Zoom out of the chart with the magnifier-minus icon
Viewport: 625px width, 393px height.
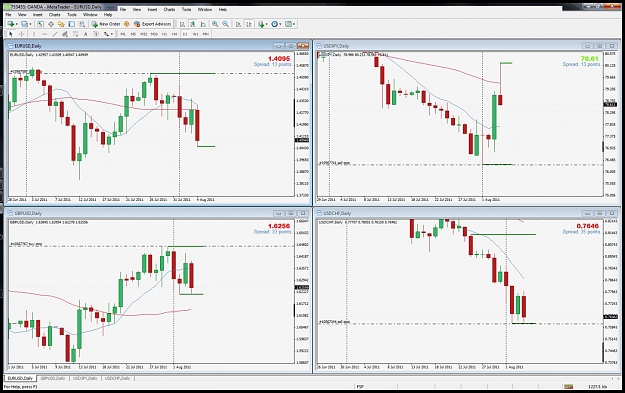pyautogui.click(x=225, y=24)
